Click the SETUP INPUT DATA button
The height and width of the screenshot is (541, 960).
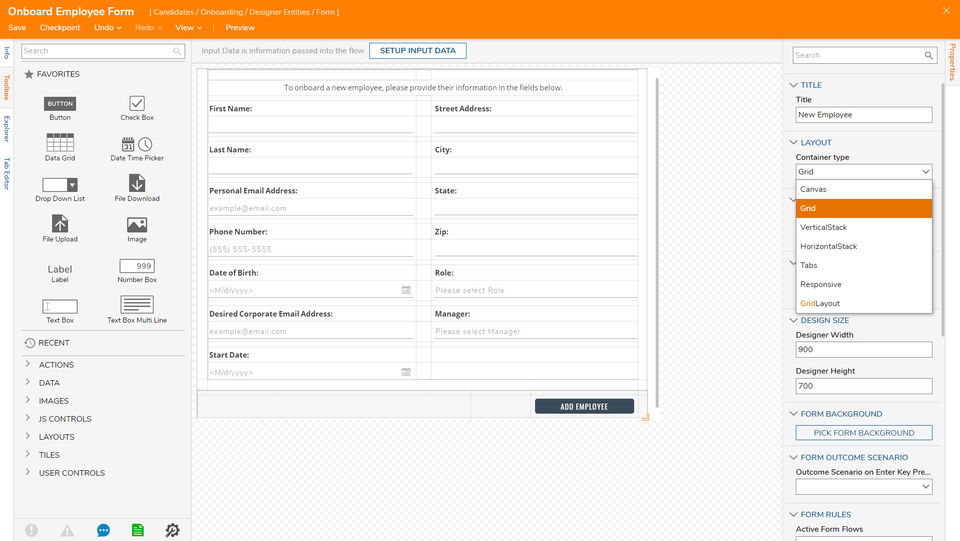point(418,51)
